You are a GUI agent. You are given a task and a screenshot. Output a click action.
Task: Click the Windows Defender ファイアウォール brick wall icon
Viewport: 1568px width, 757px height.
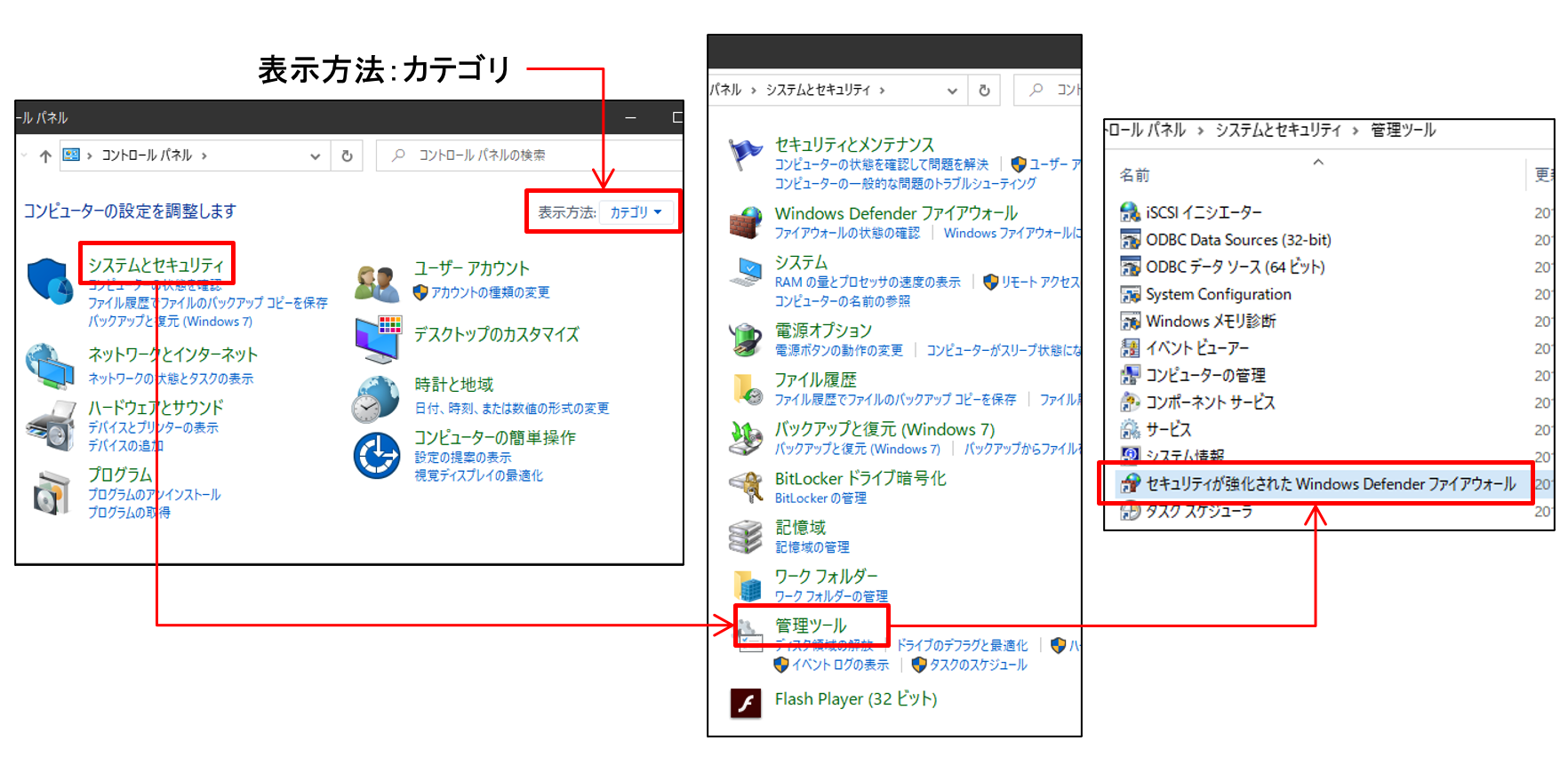746,222
